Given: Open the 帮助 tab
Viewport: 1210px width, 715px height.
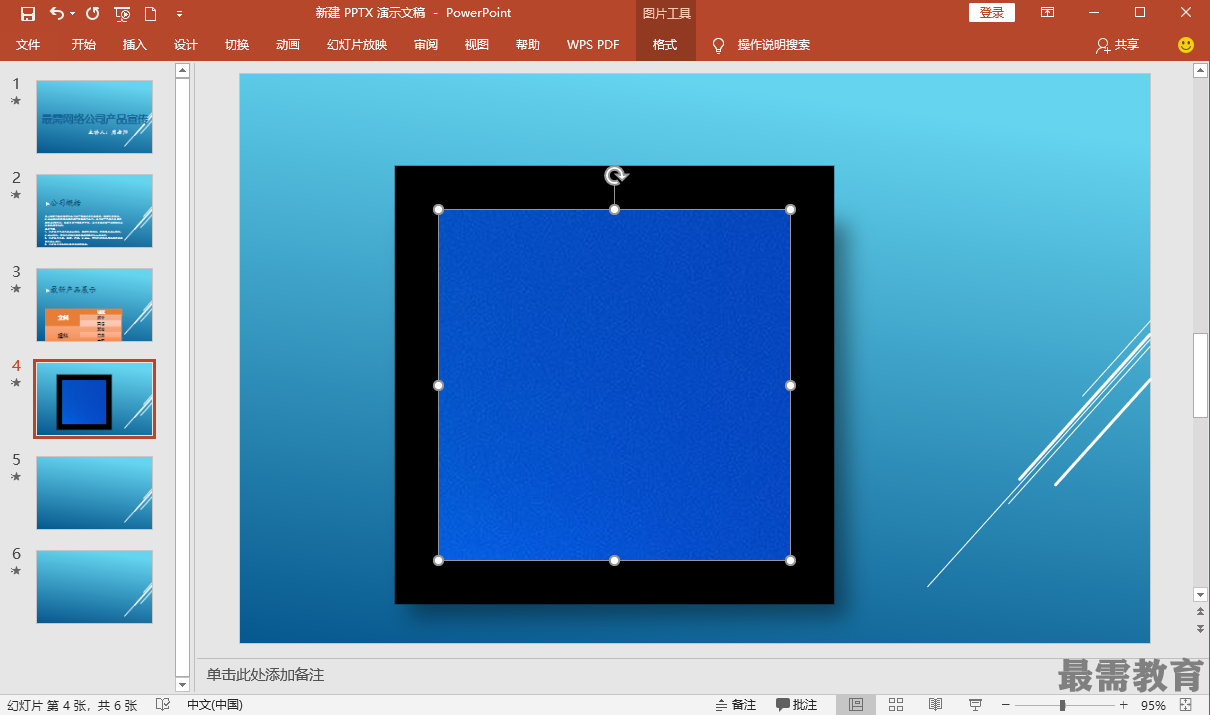Looking at the screenshot, I should (x=528, y=45).
